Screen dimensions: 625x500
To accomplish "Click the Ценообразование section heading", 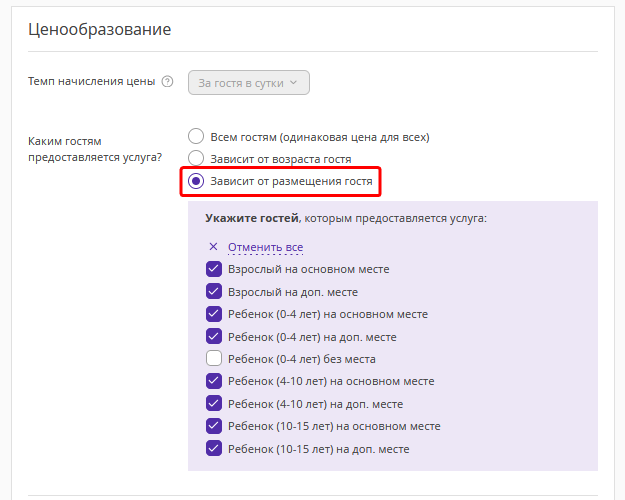I will tap(100, 30).
